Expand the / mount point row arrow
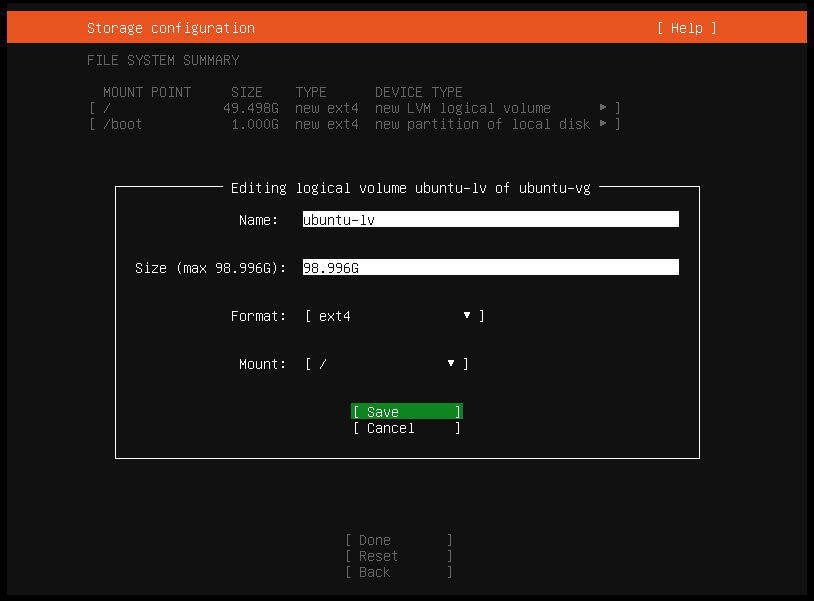814x601 pixels. click(x=603, y=107)
